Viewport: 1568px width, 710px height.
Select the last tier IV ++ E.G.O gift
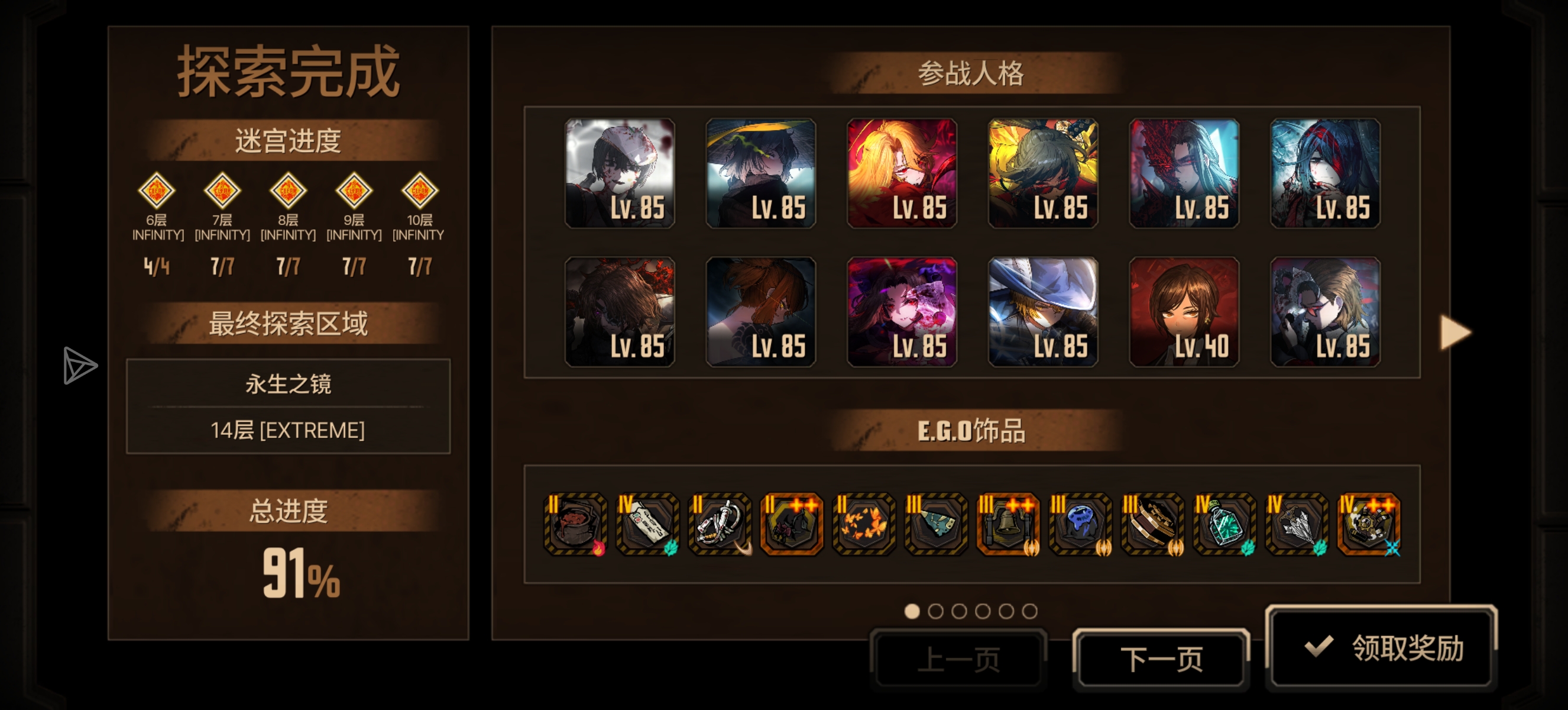[x=1369, y=524]
